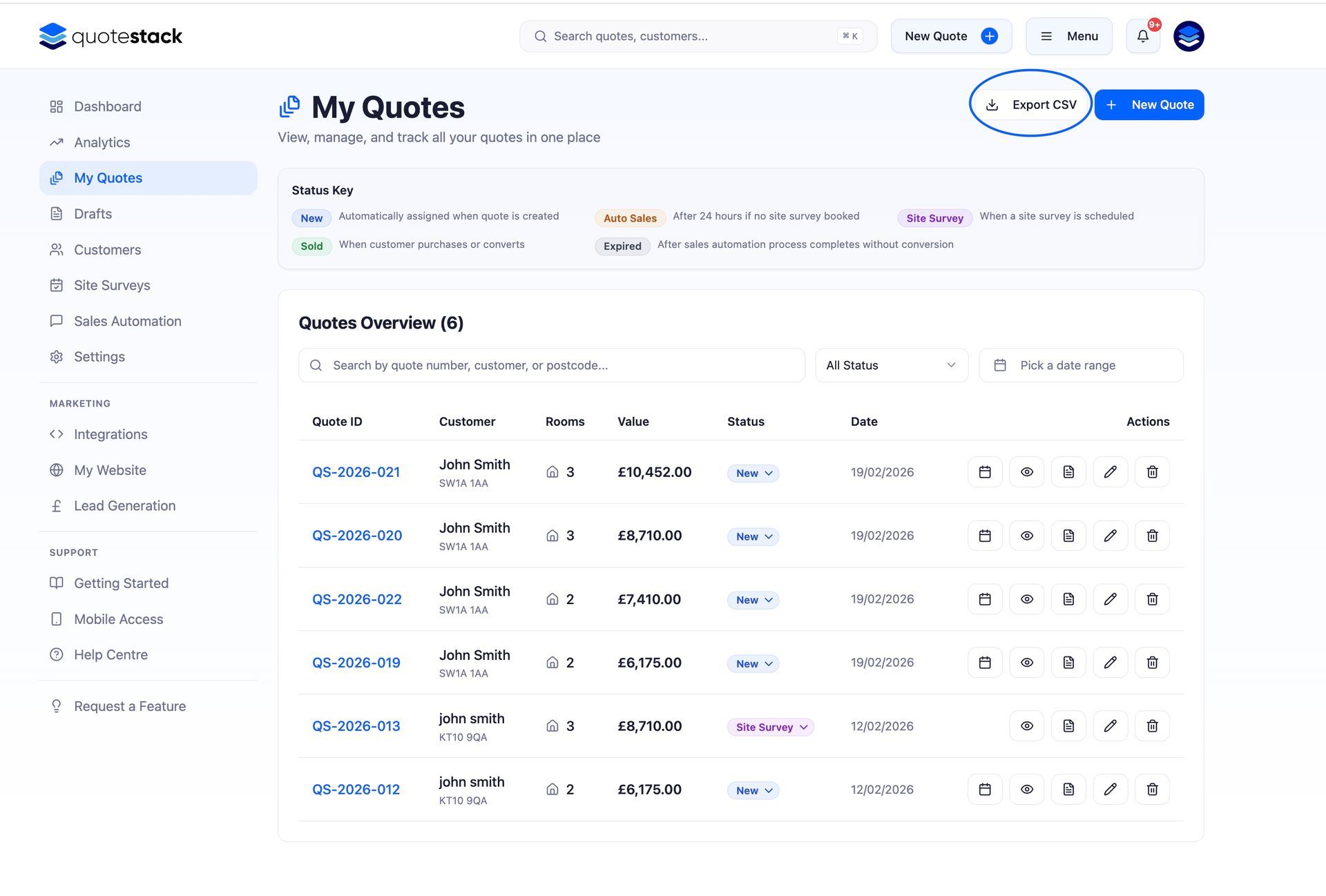
Task: Open quote link QS-2026-022
Action: click(x=356, y=599)
